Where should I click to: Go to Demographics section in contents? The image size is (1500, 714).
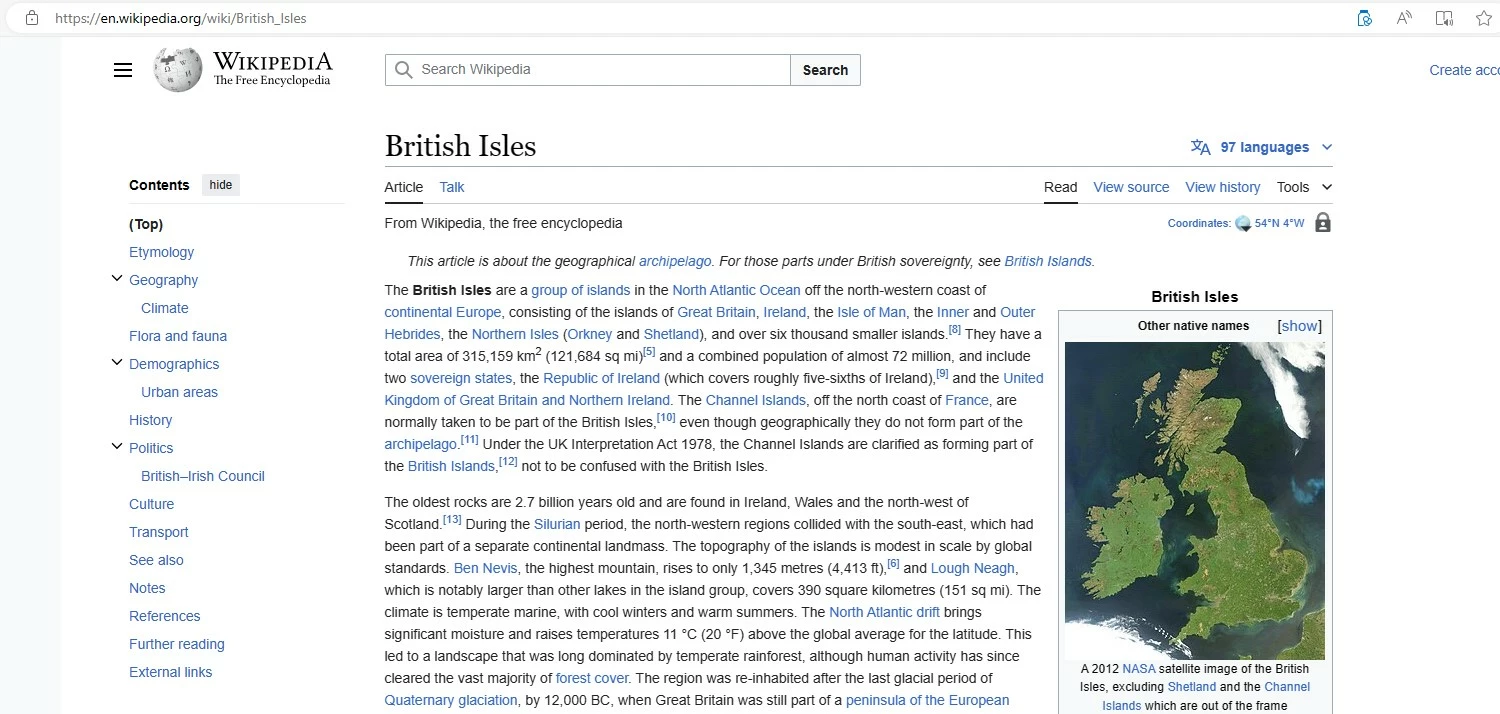[x=174, y=364]
